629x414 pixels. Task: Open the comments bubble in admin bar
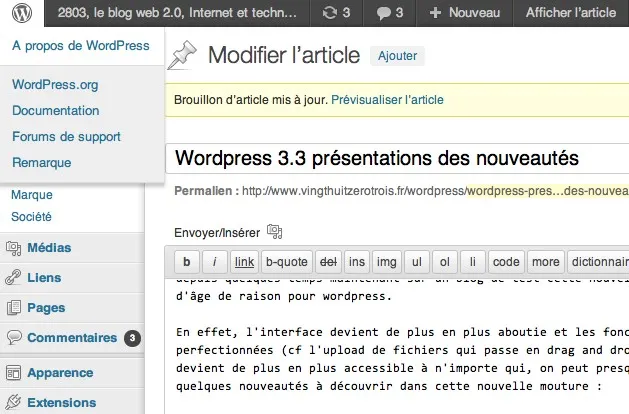(x=390, y=13)
